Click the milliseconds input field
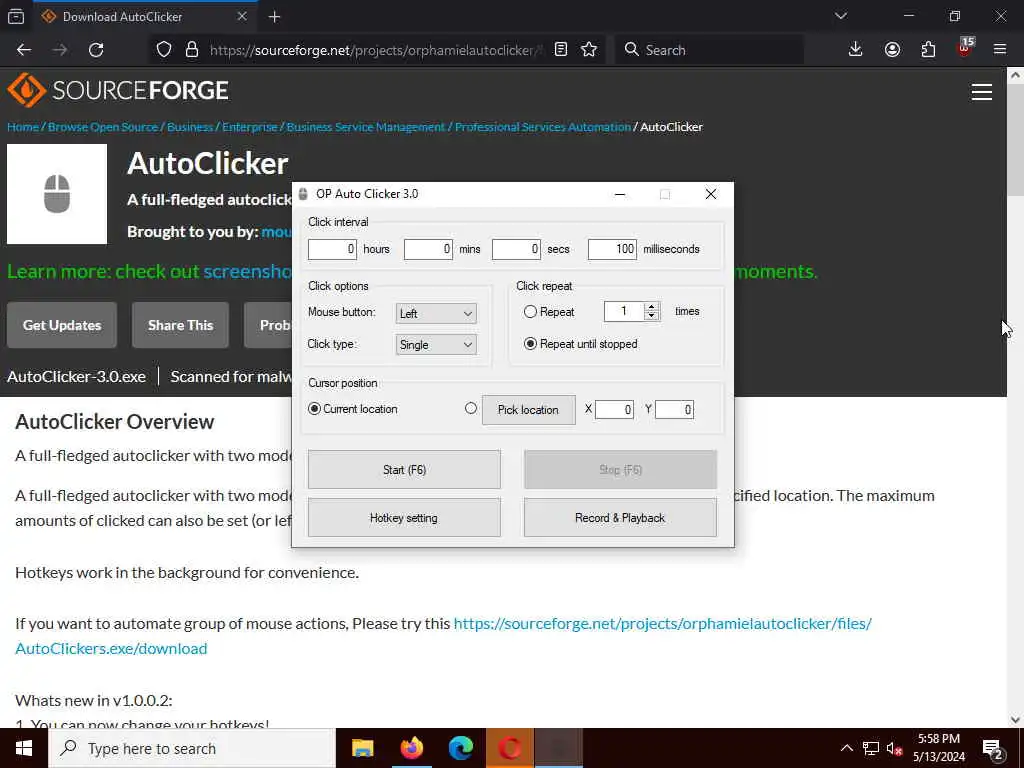 pos(612,249)
